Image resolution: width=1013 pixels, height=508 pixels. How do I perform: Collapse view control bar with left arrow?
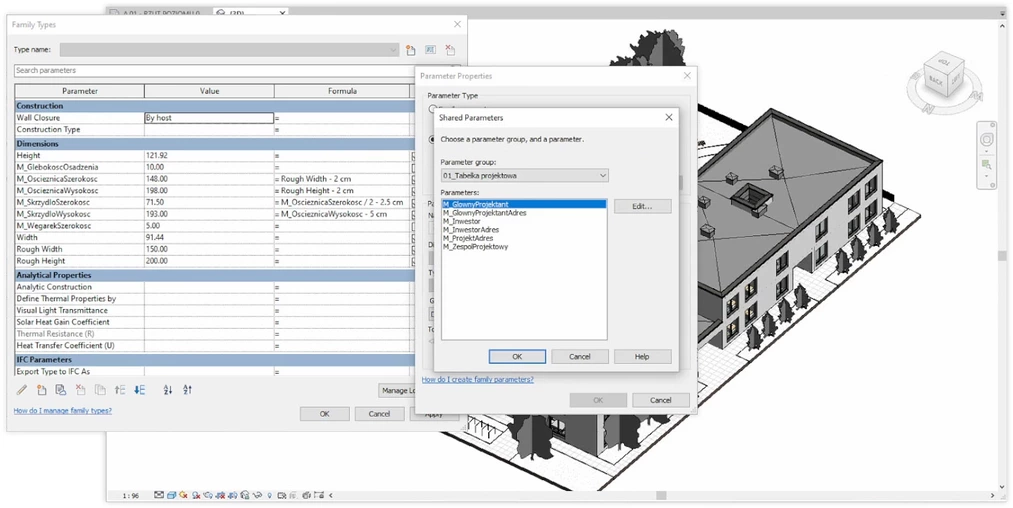point(331,496)
